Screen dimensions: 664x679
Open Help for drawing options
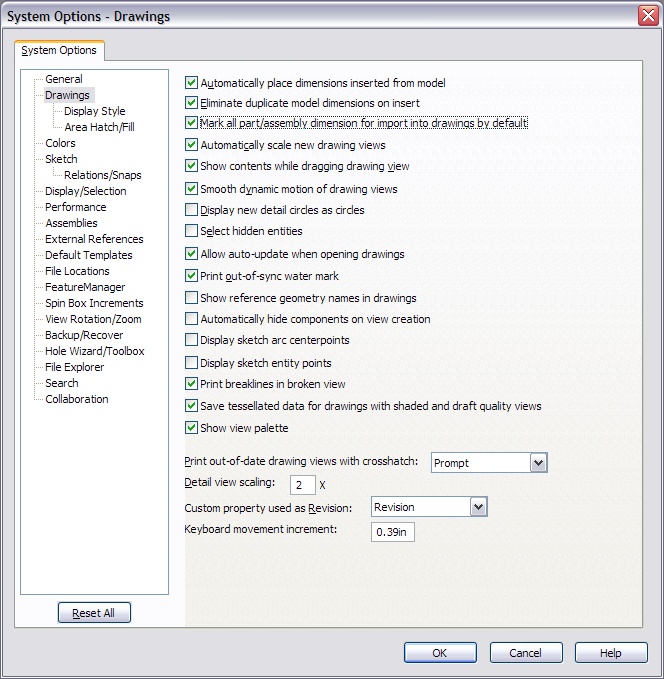611,653
